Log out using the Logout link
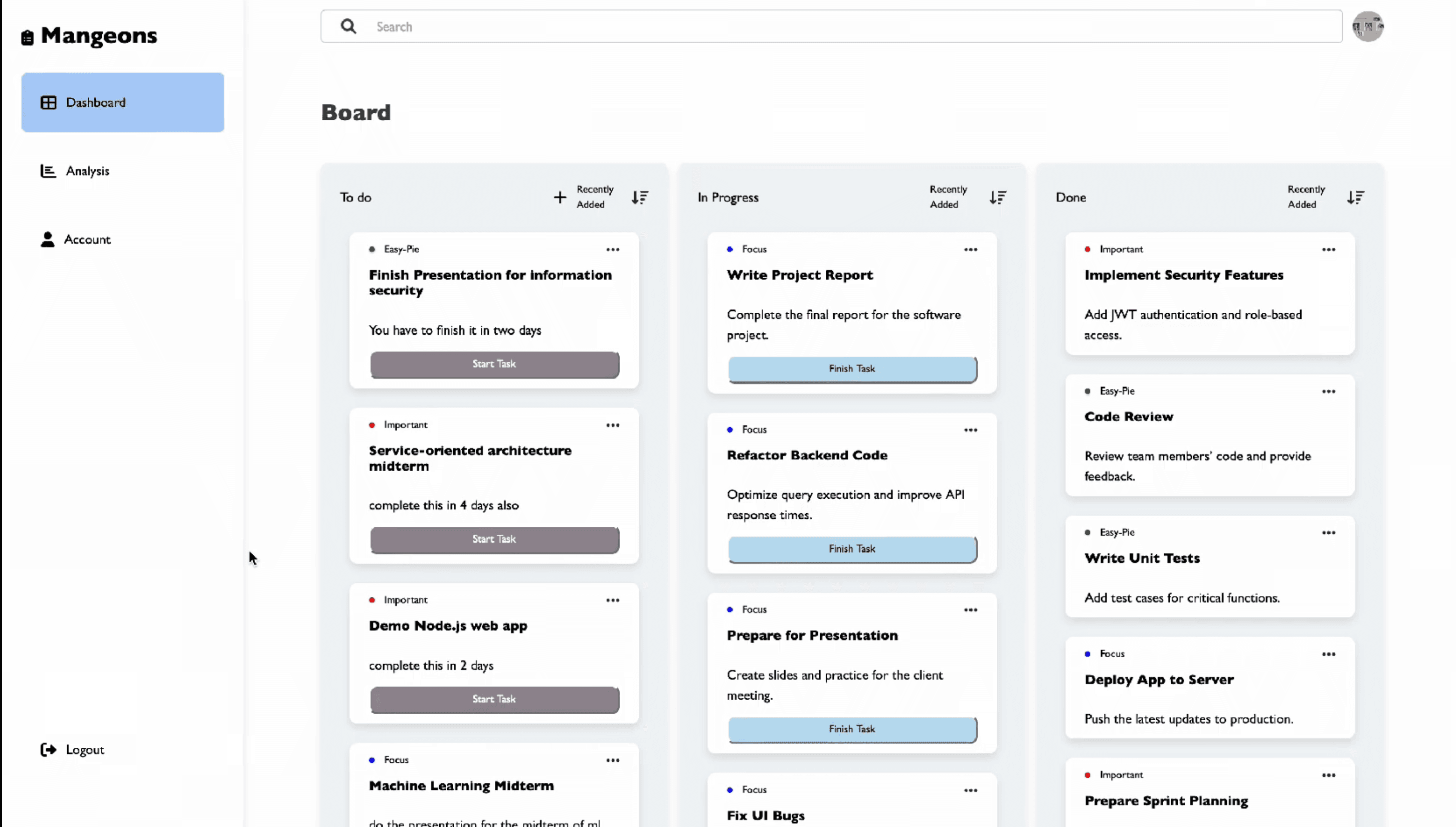 pos(72,750)
